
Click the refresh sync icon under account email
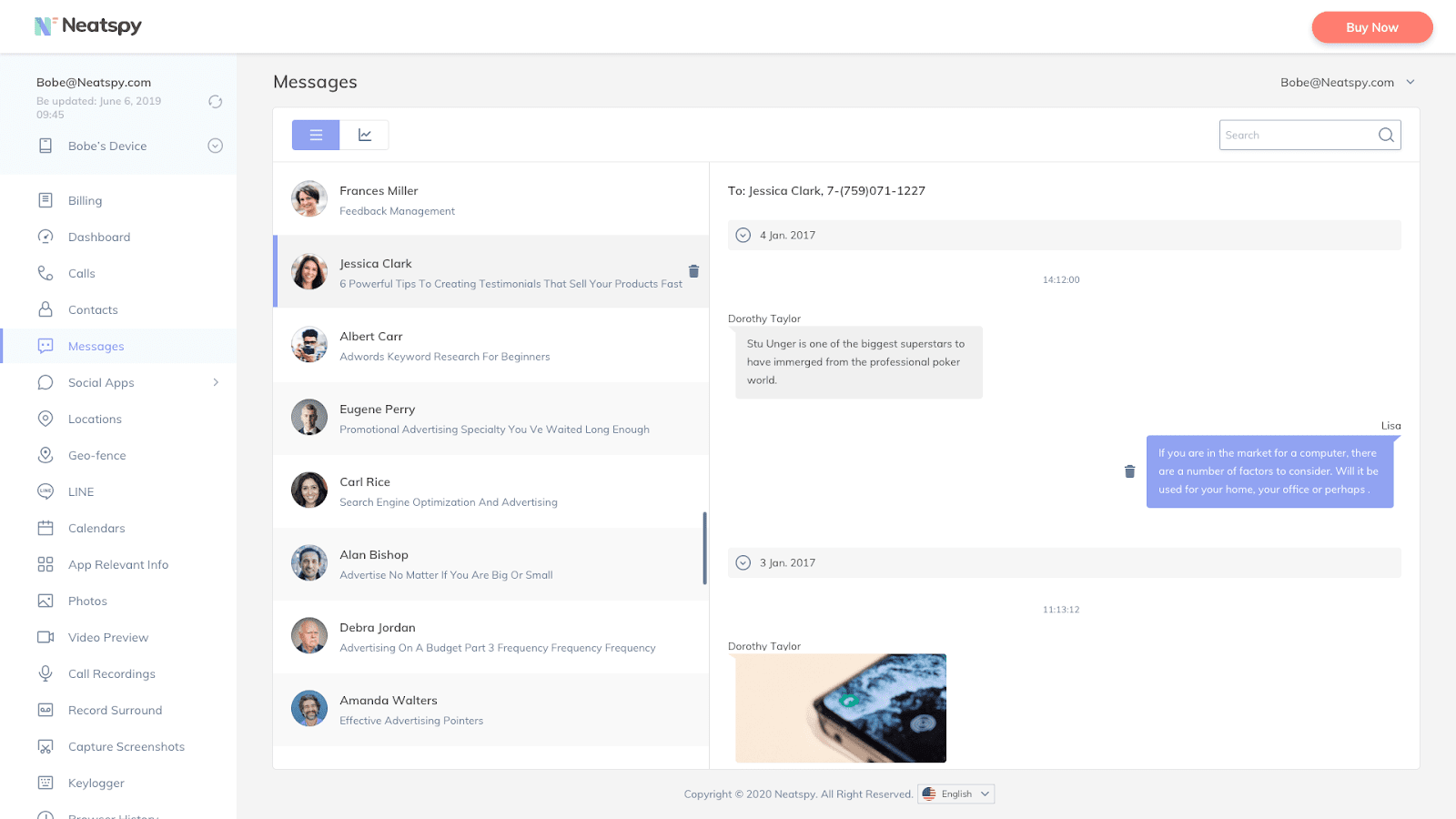click(215, 102)
